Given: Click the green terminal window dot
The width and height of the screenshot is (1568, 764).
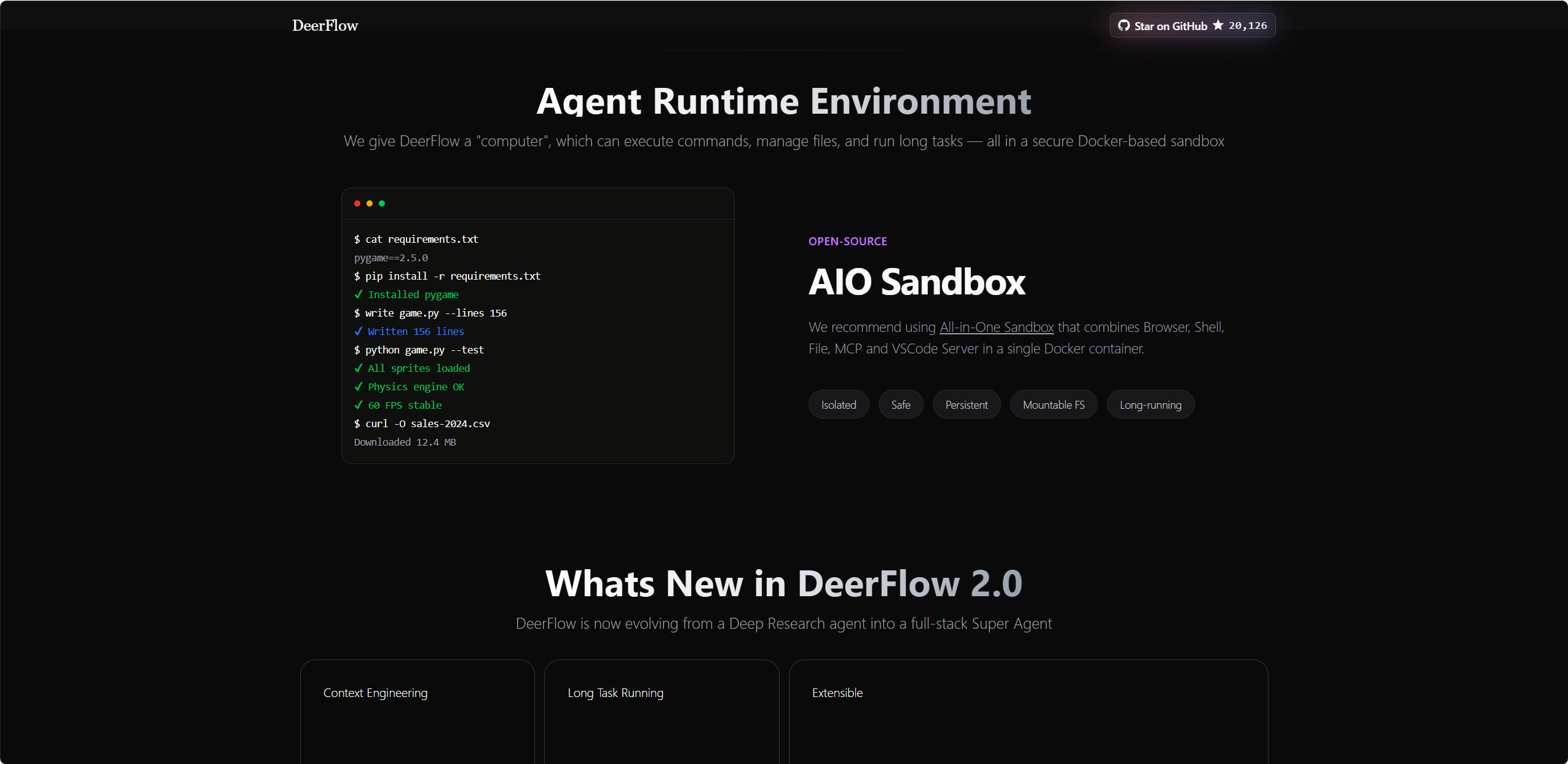Looking at the screenshot, I should click(x=382, y=203).
